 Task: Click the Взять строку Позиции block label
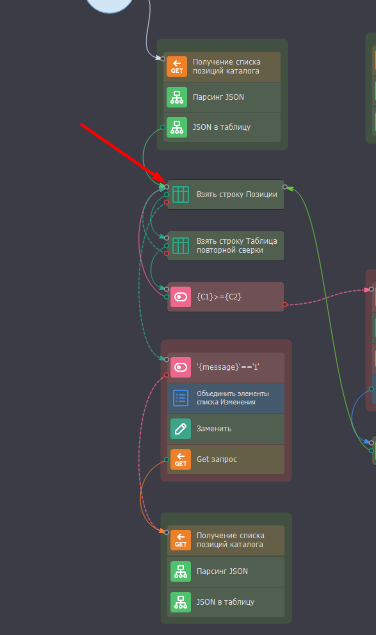pos(237,194)
